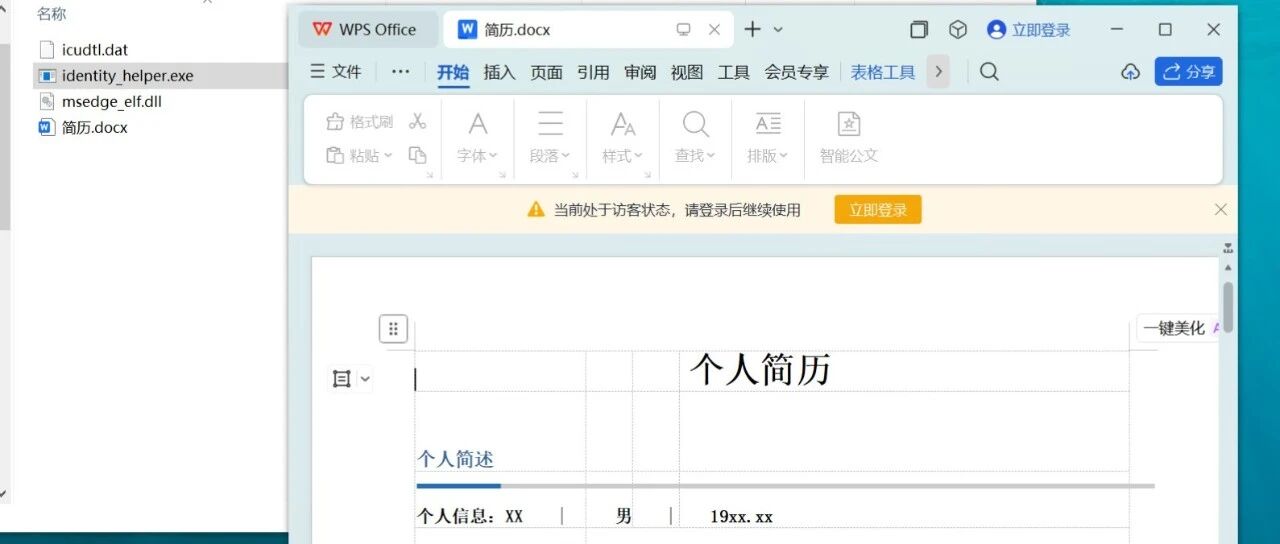Close the 简历.docx document tab
This screenshot has width=1280, height=544.
pos(714,30)
